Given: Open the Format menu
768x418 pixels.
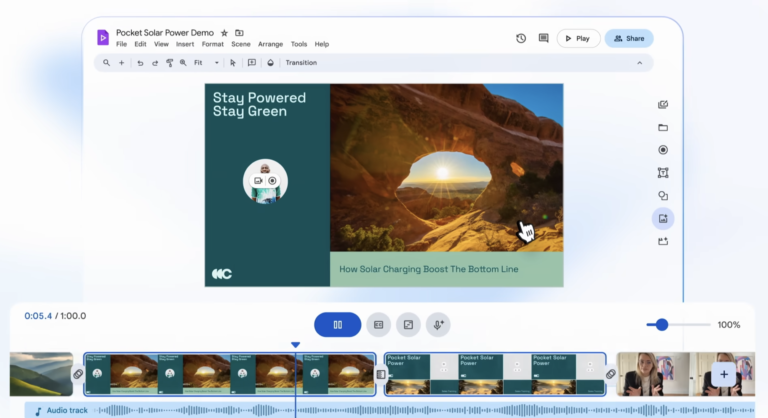Looking at the screenshot, I should pos(213,44).
